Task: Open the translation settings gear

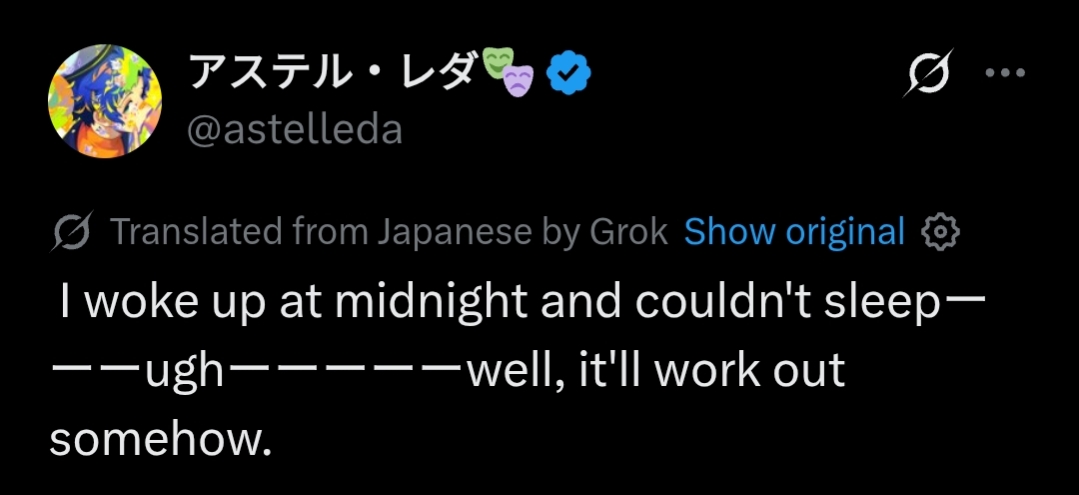Action: (x=940, y=232)
